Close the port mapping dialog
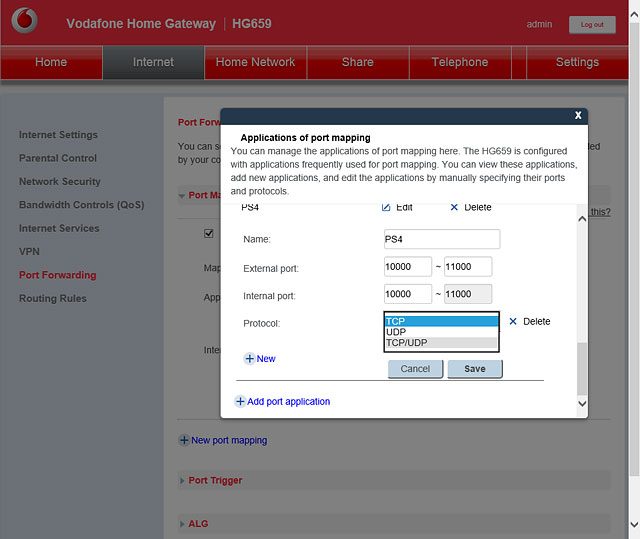 (578, 115)
